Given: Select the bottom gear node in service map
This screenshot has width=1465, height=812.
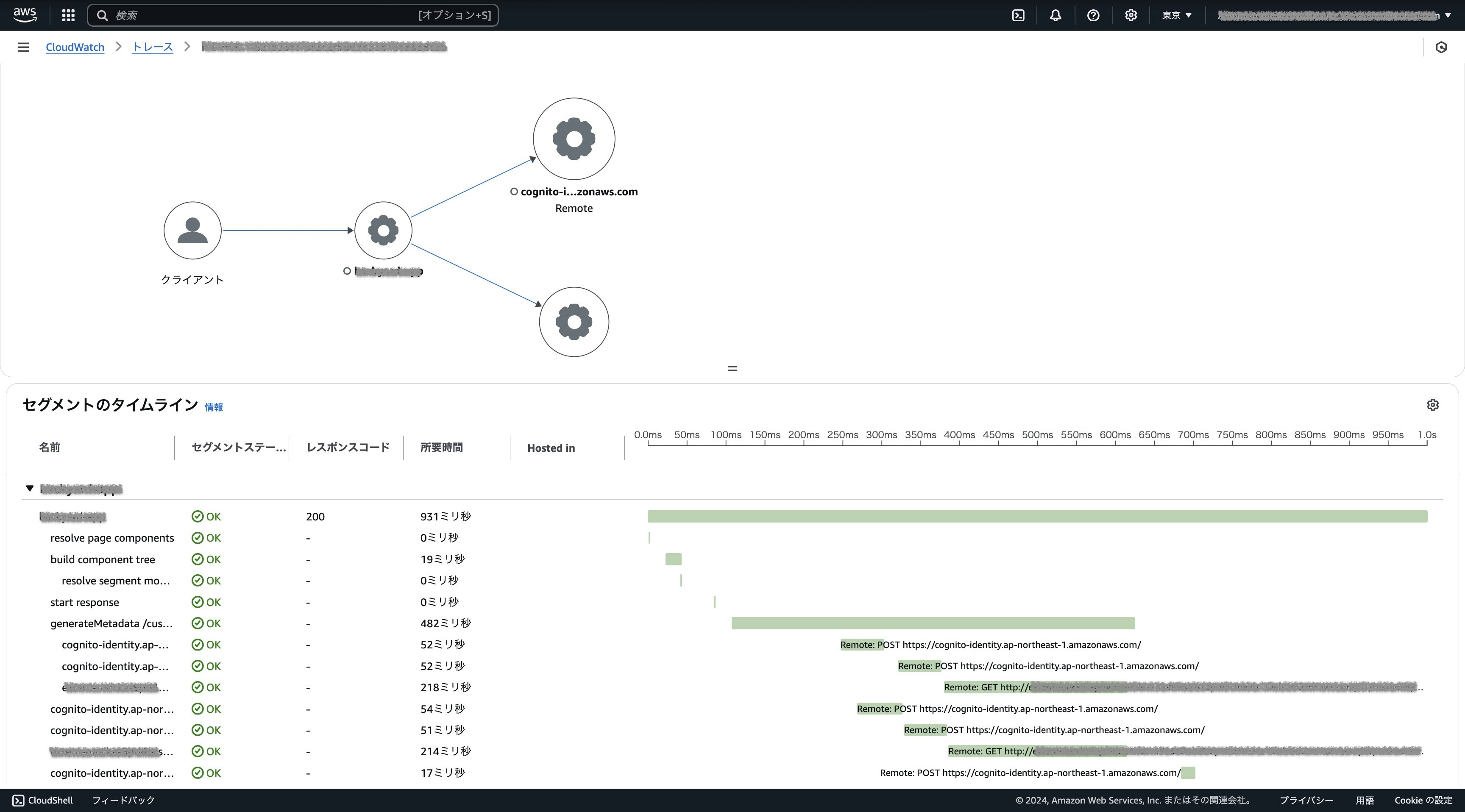Looking at the screenshot, I should 573,321.
